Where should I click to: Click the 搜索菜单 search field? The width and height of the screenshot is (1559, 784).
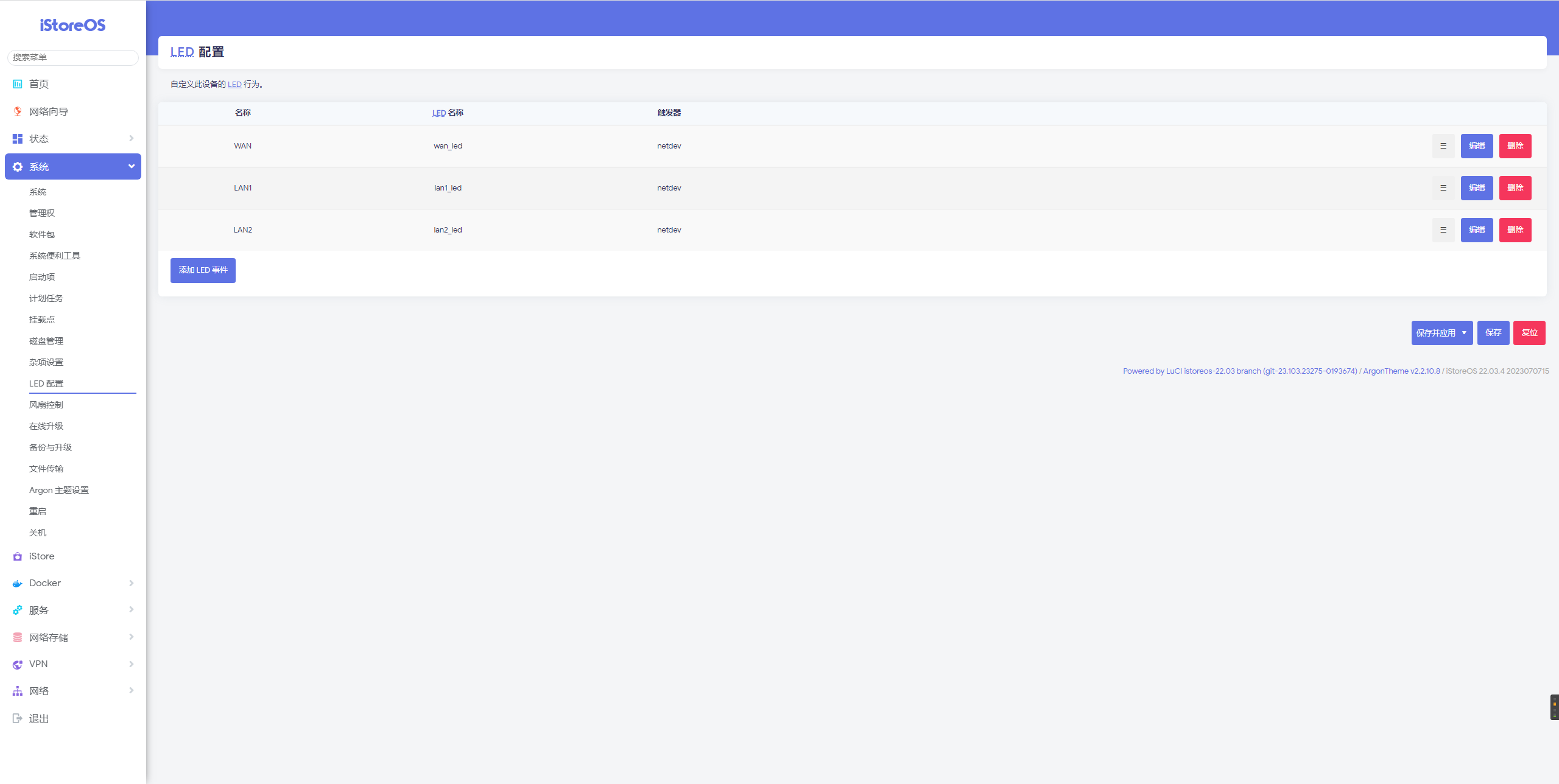73,57
